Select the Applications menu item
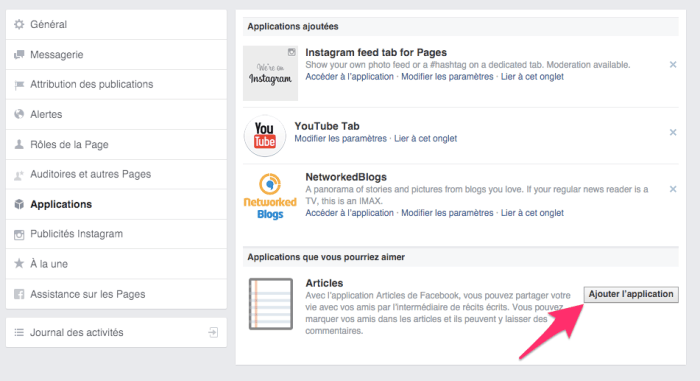Viewport: 700px width, 381px height. coord(116,204)
